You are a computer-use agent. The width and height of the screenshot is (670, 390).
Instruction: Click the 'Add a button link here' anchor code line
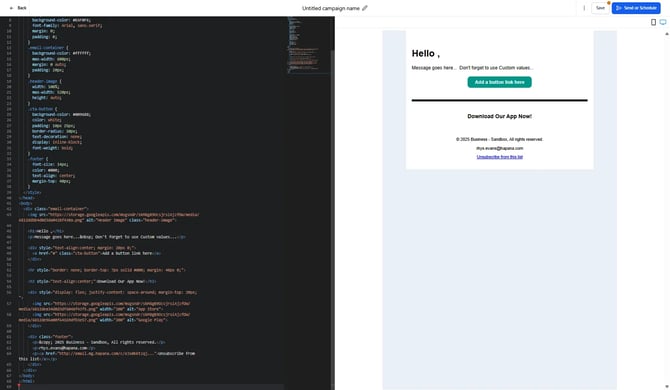point(97,253)
